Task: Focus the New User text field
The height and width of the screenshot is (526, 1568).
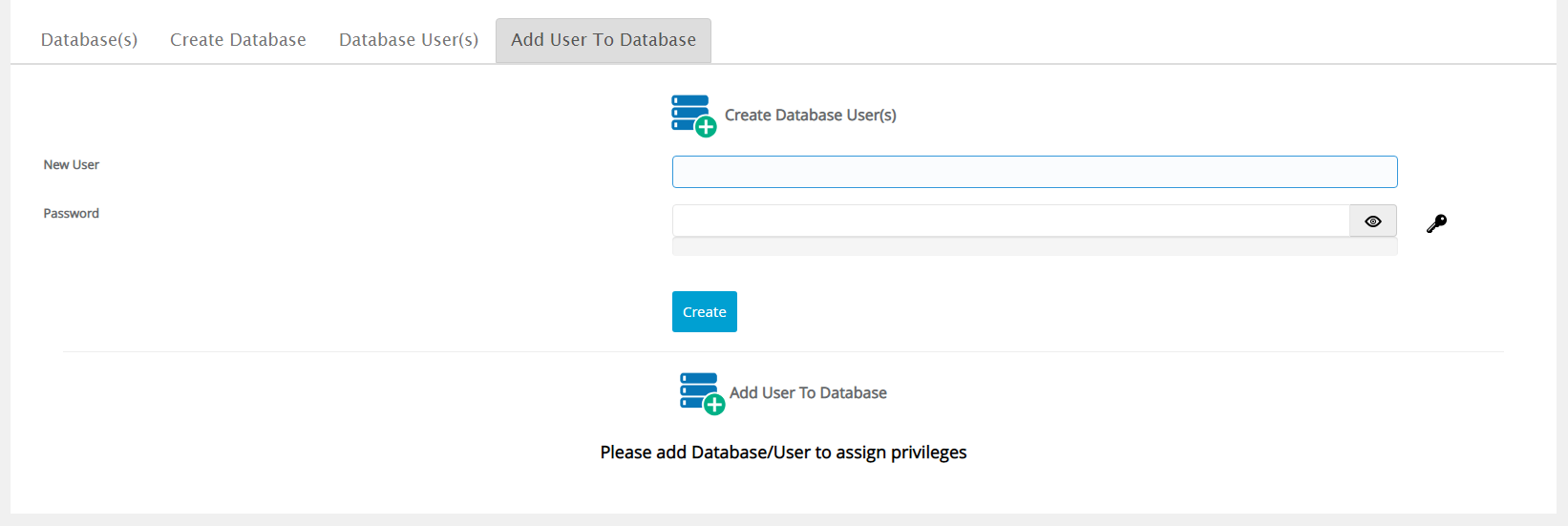Action: click(1035, 172)
